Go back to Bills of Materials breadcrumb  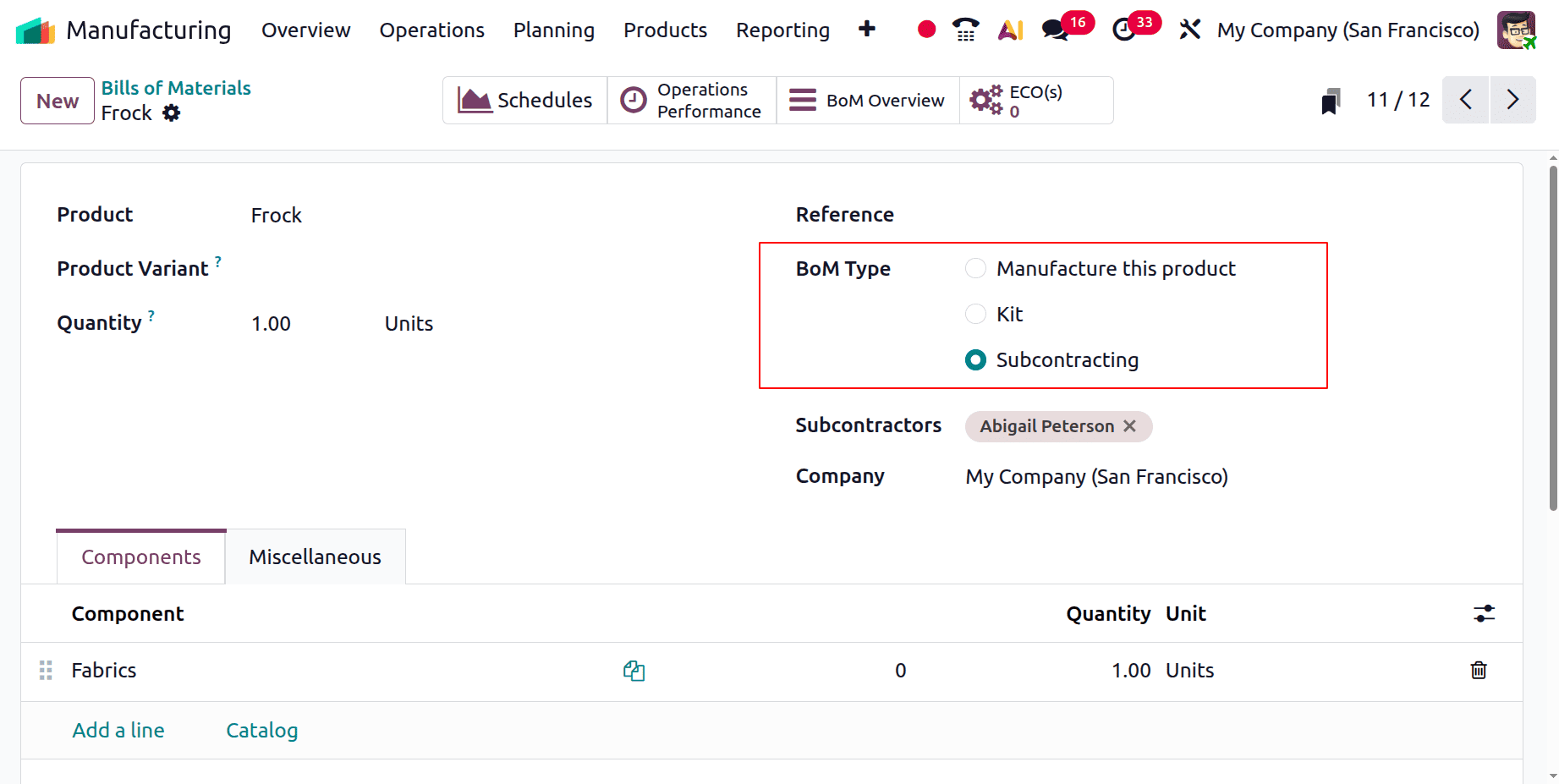[176, 88]
